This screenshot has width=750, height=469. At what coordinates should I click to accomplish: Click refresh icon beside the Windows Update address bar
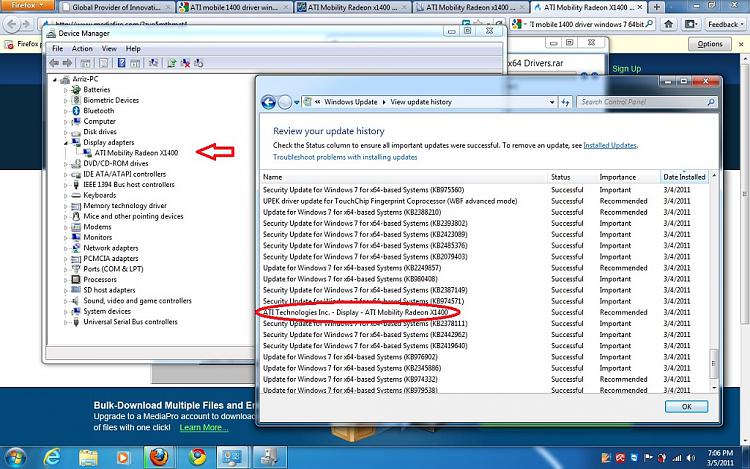pyautogui.click(x=565, y=102)
